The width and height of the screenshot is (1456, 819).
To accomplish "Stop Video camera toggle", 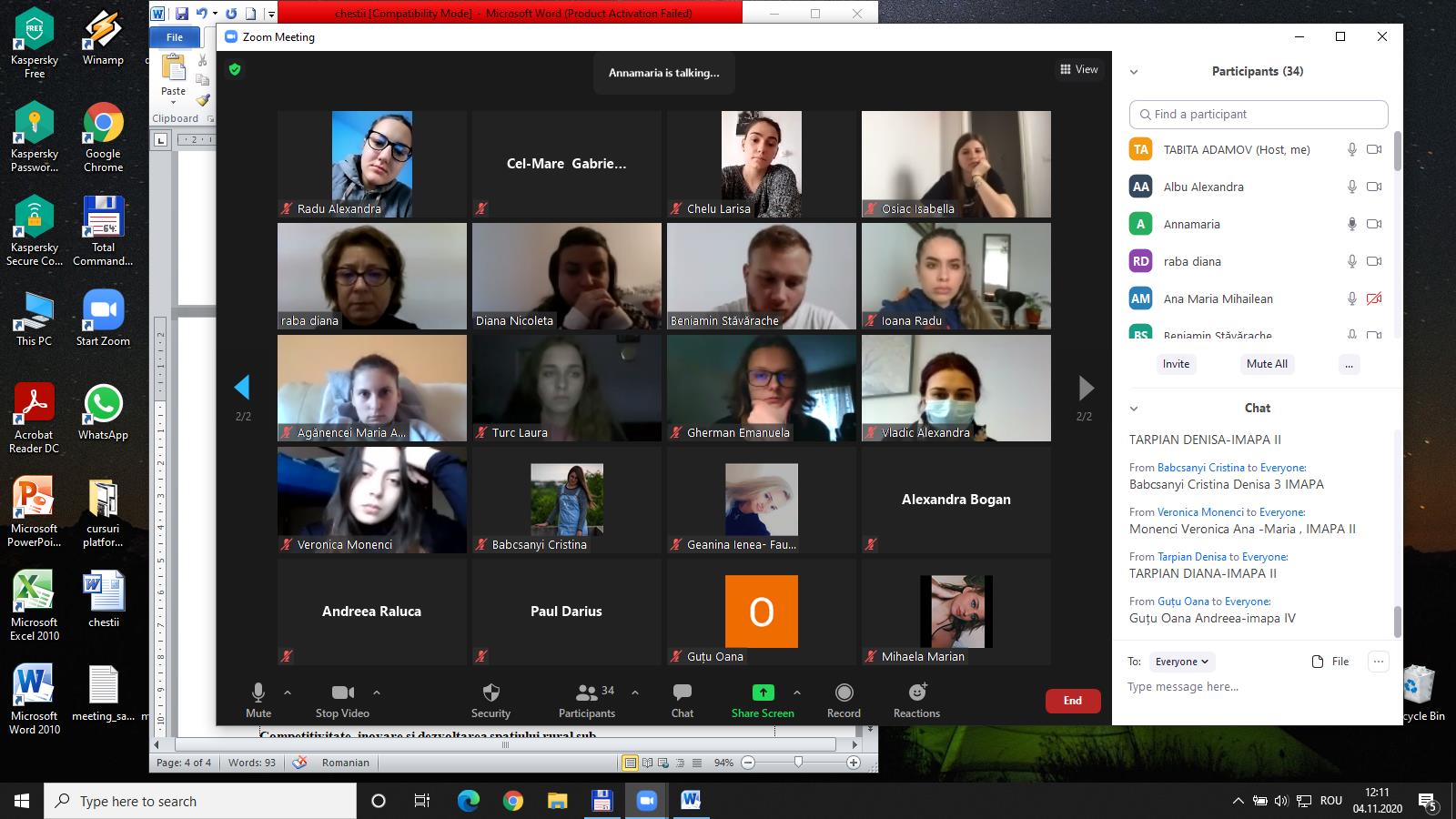I will [342, 693].
